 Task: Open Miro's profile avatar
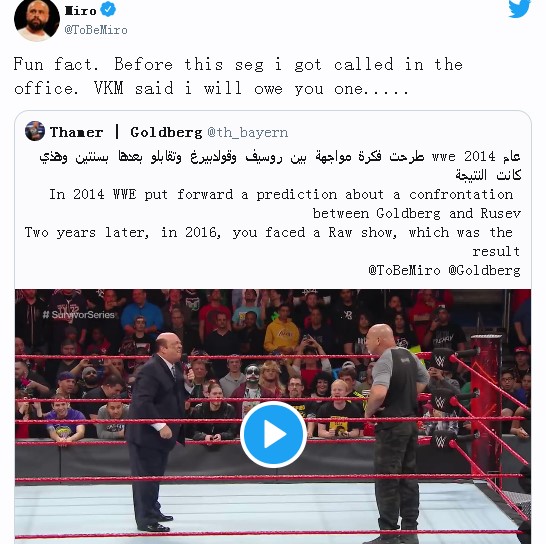[37, 20]
